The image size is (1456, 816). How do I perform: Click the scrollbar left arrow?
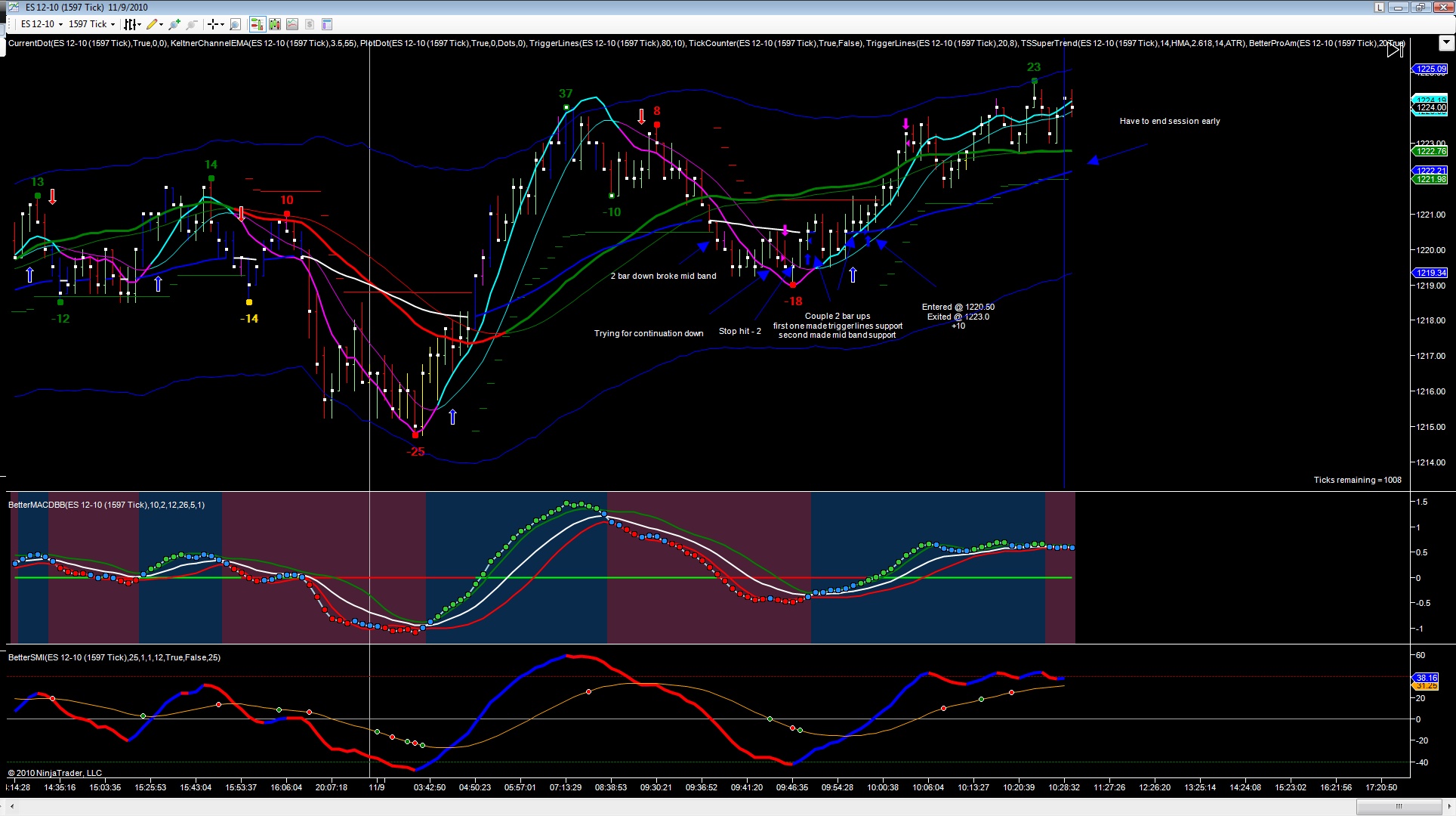pyautogui.click(x=11, y=807)
